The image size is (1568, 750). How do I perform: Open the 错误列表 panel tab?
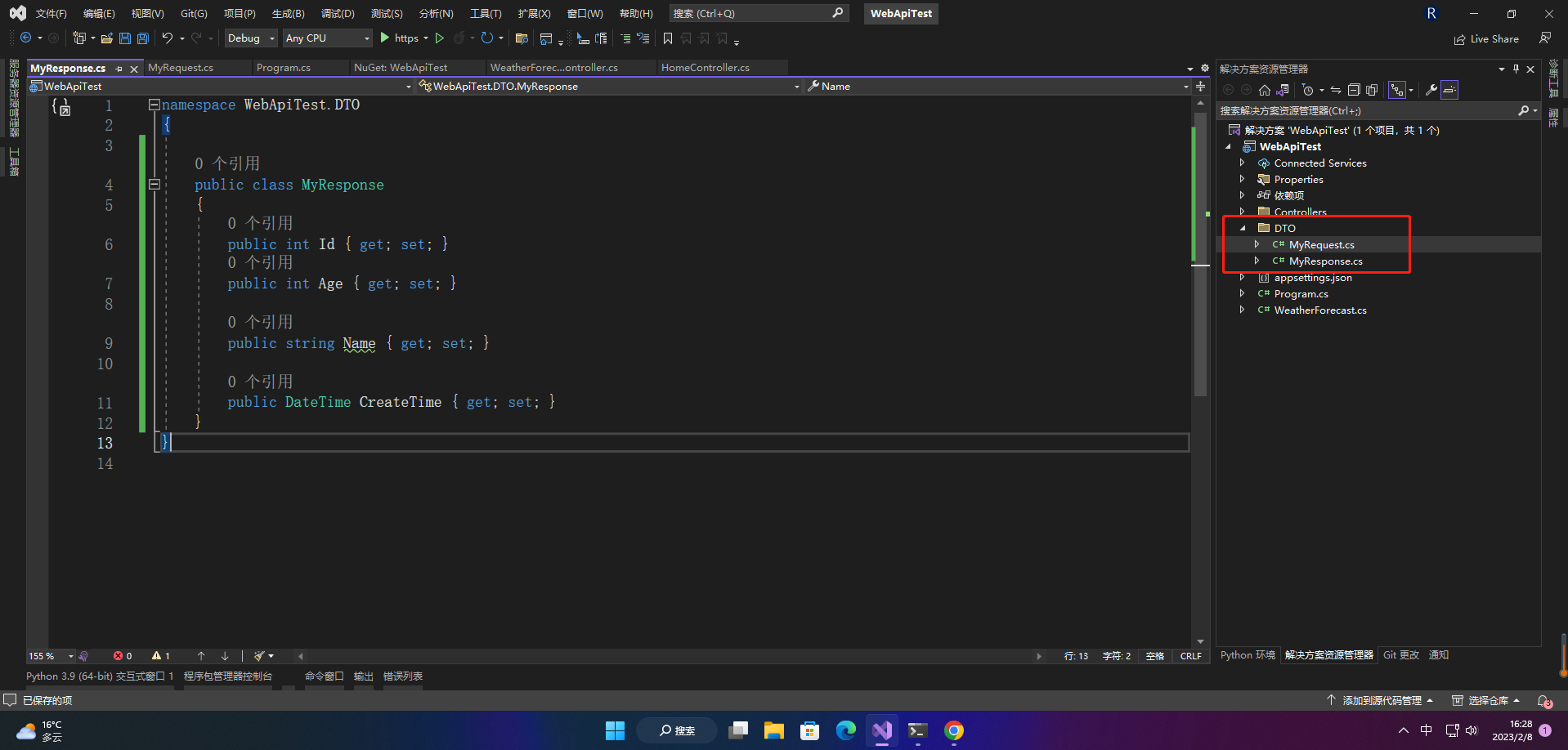[x=403, y=676]
